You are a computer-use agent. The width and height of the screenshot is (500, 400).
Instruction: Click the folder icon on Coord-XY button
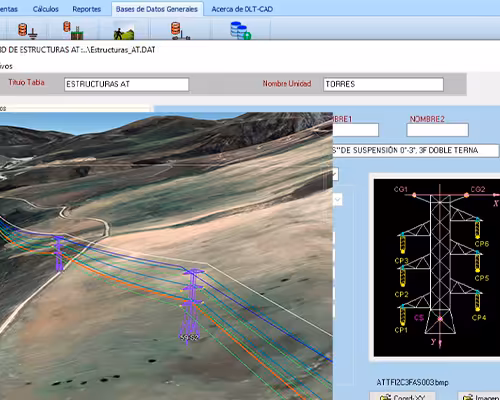pyautogui.click(x=385, y=397)
